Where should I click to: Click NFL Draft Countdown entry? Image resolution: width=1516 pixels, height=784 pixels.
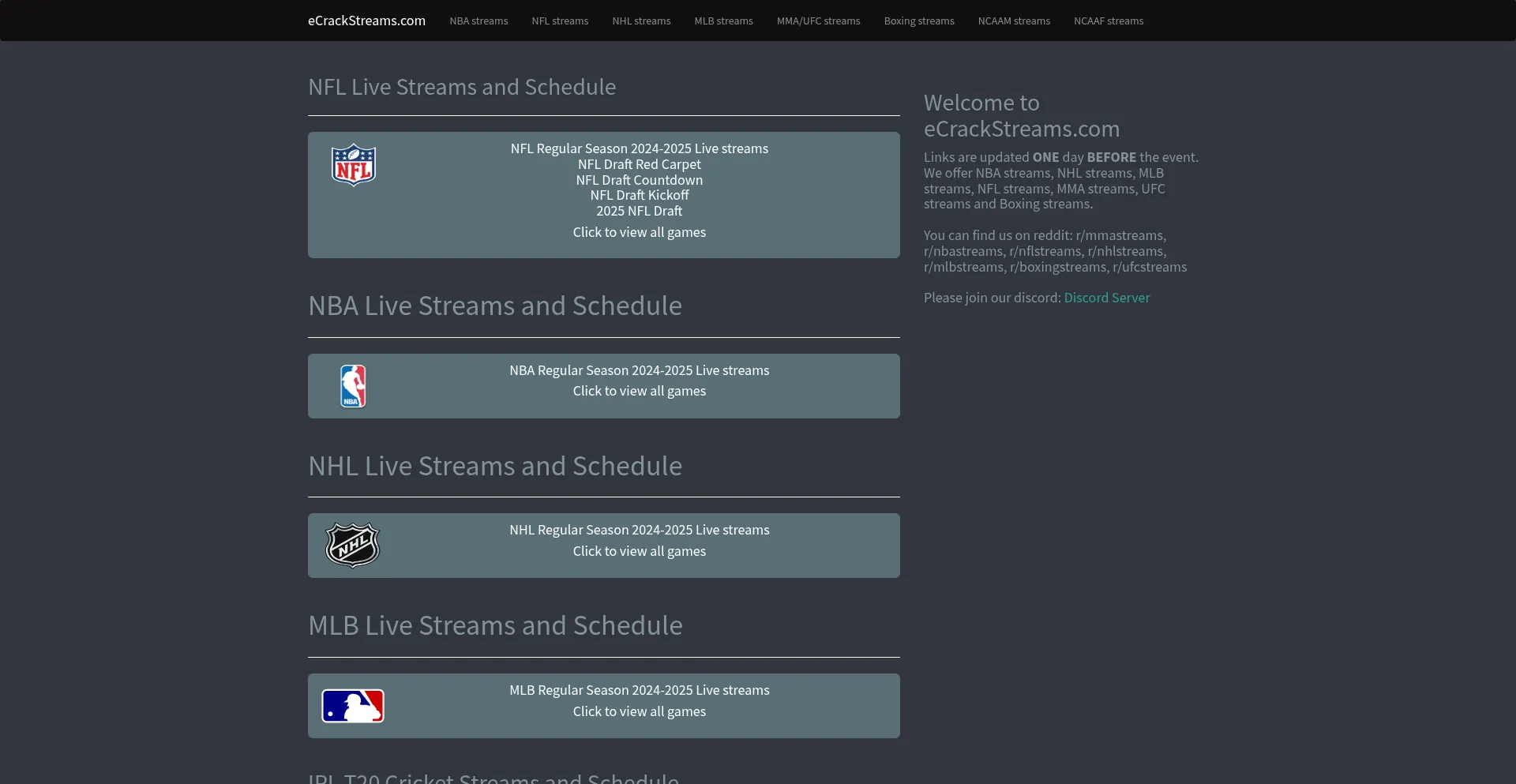pos(640,180)
